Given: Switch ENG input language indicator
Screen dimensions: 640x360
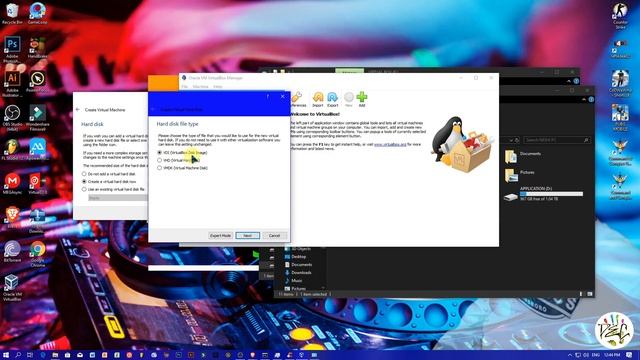Looking at the screenshot, I should 596,355.
